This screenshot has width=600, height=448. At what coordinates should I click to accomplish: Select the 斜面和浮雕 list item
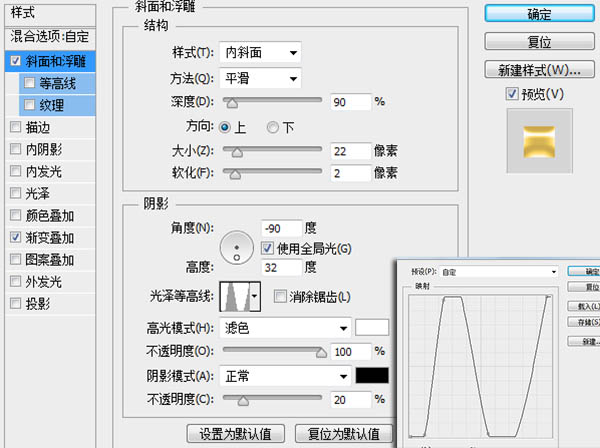(x=50, y=61)
